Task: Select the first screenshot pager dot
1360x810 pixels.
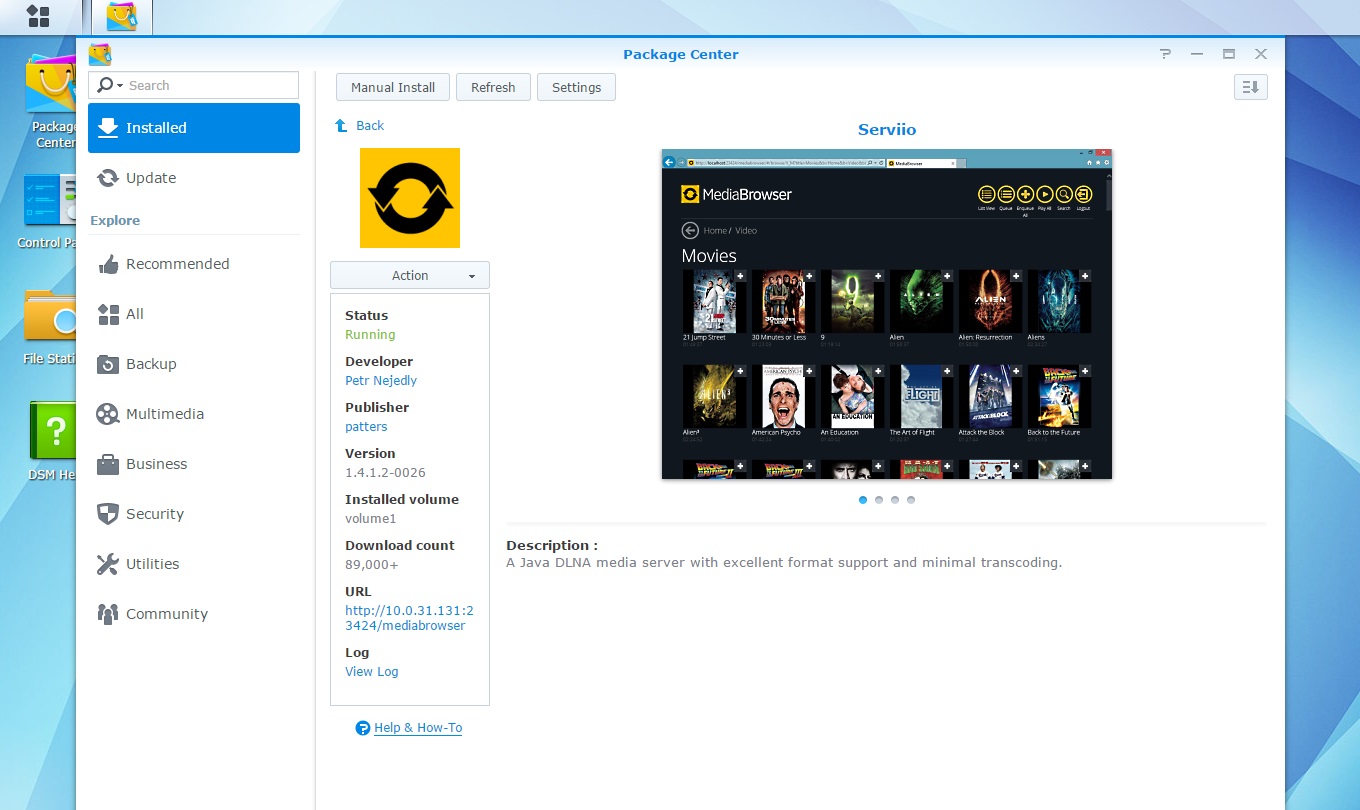Action: [863, 500]
